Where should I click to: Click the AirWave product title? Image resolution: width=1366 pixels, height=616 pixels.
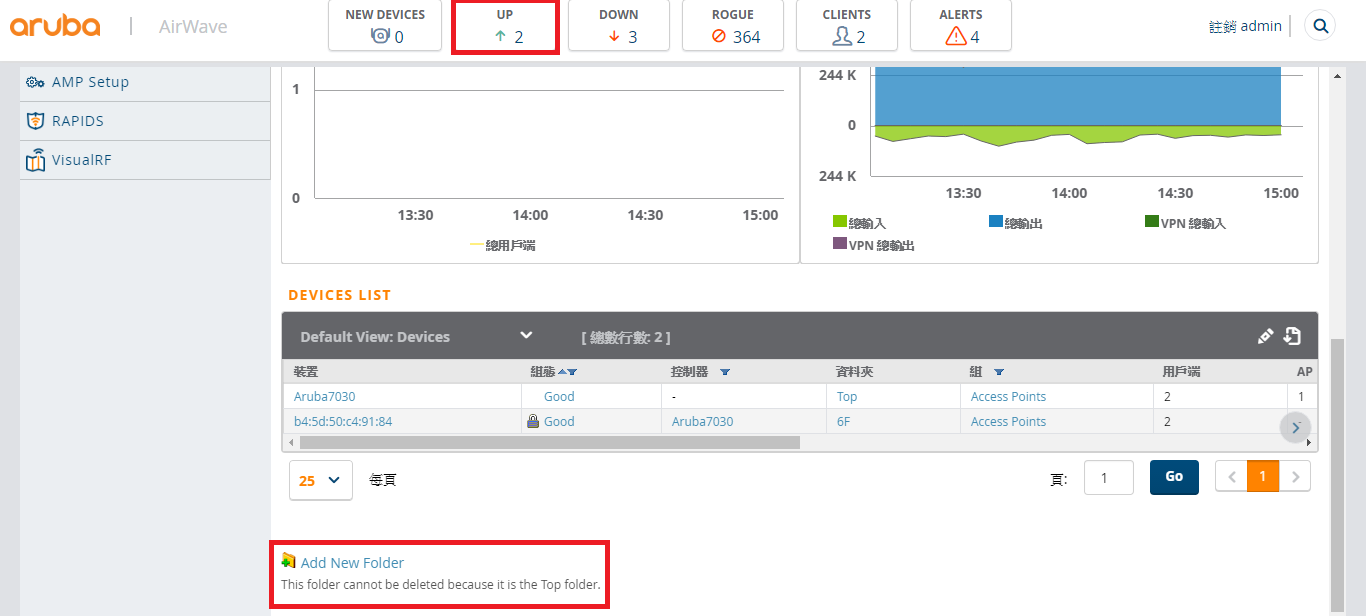click(193, 26)
